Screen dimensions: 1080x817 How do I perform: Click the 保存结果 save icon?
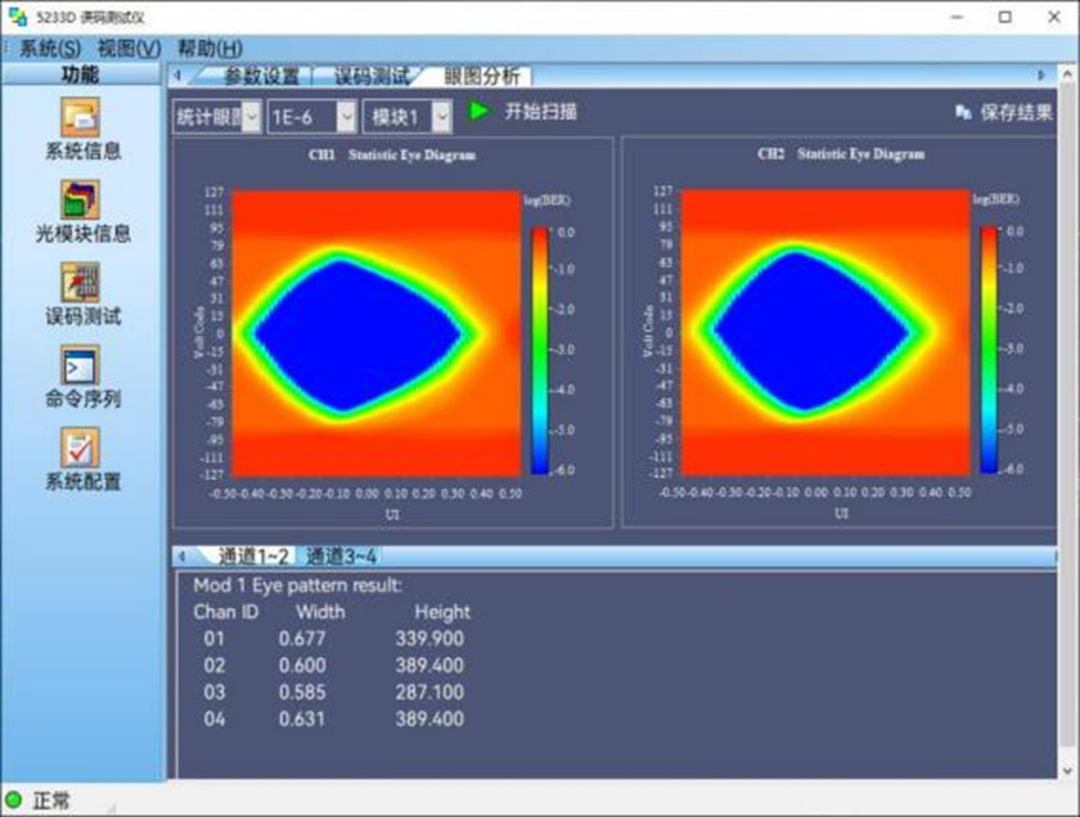click(963, 112)
